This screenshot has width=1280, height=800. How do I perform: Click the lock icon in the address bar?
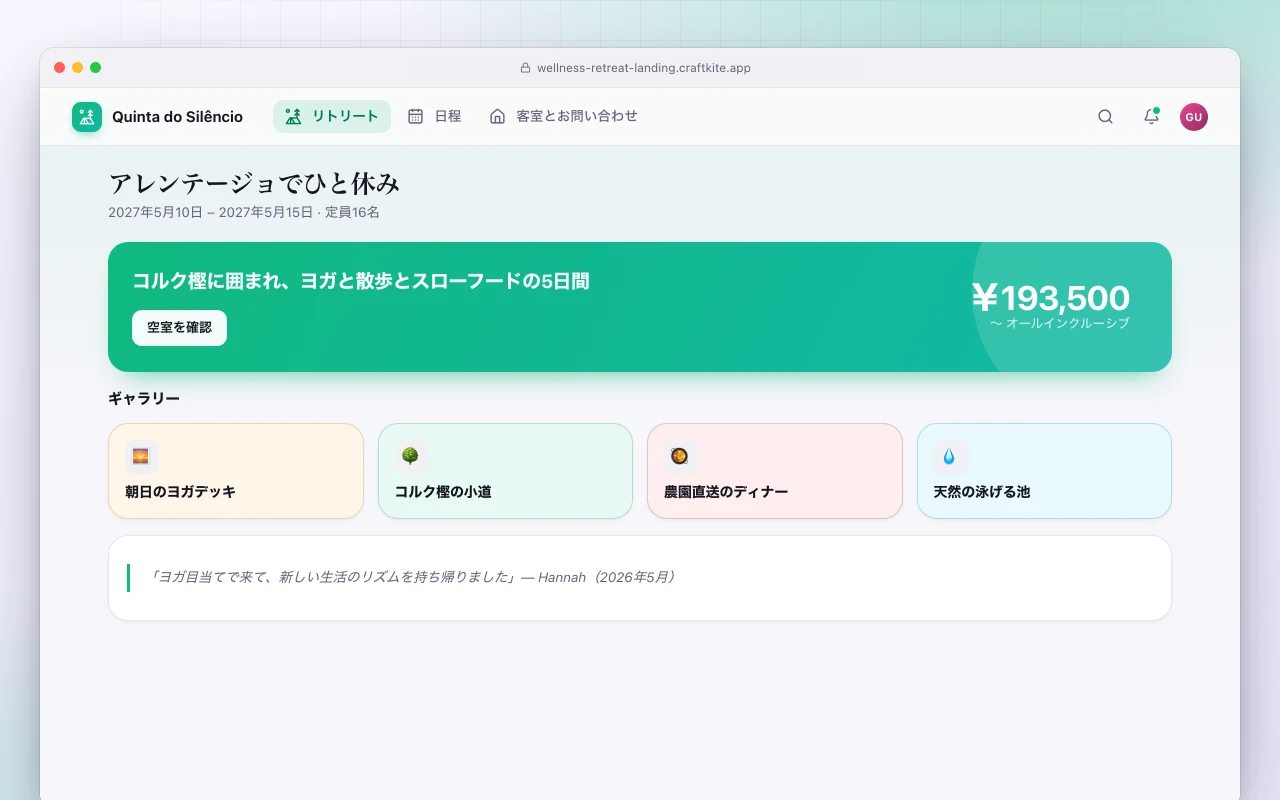pyautogui.click(x=525, y=68)
